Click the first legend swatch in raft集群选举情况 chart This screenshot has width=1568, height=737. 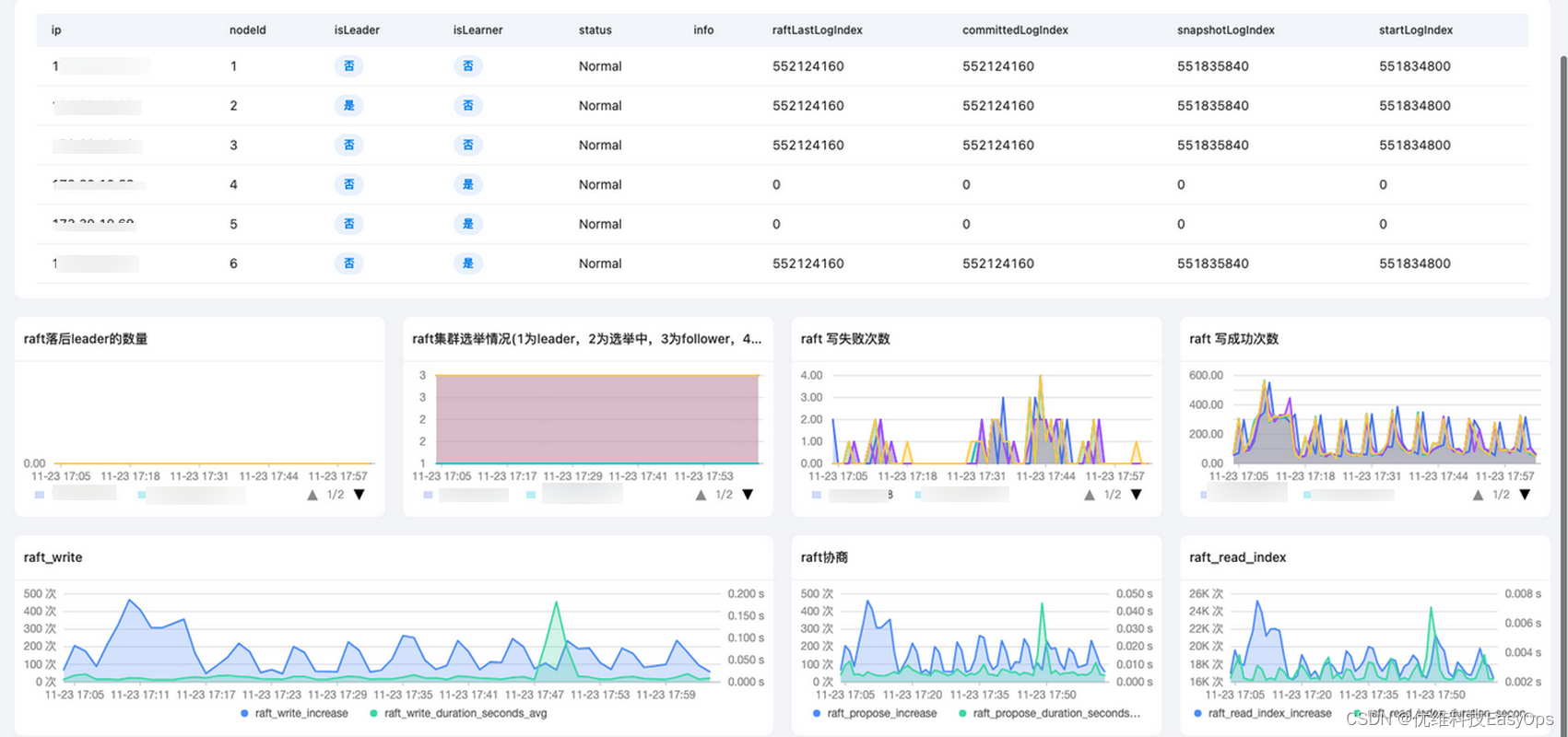[428, 495]
